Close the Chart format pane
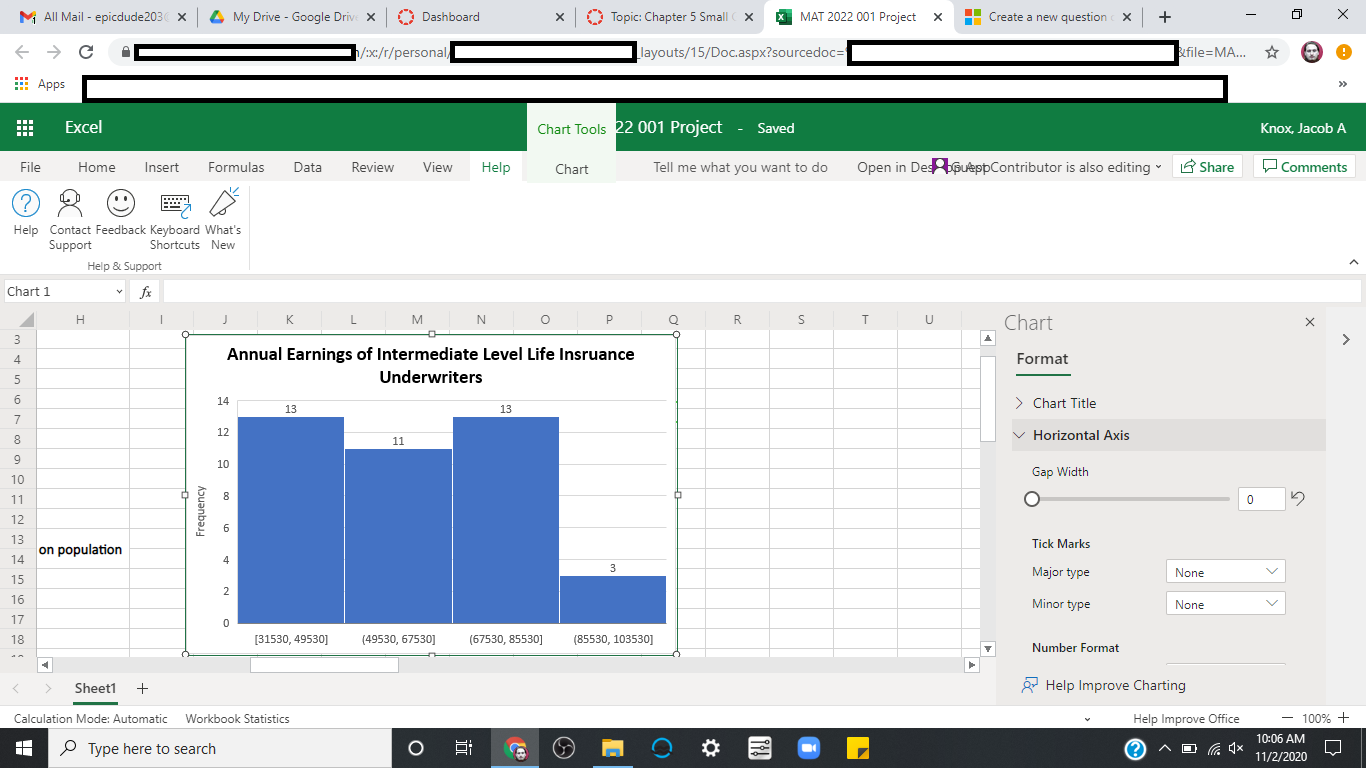The height and width of the screenshot is (768, 1366). 1310,322
